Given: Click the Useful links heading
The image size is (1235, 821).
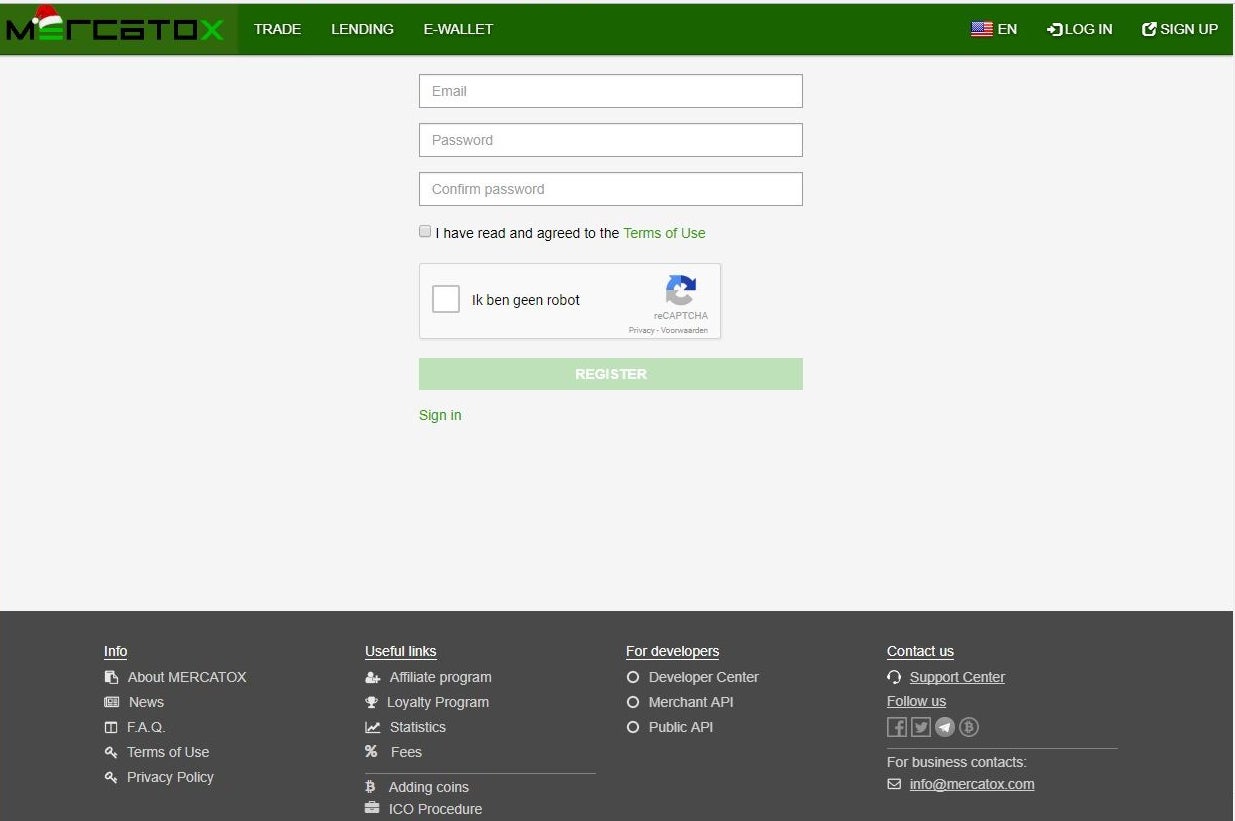Looking at the screenshot, I should point(401,651).
